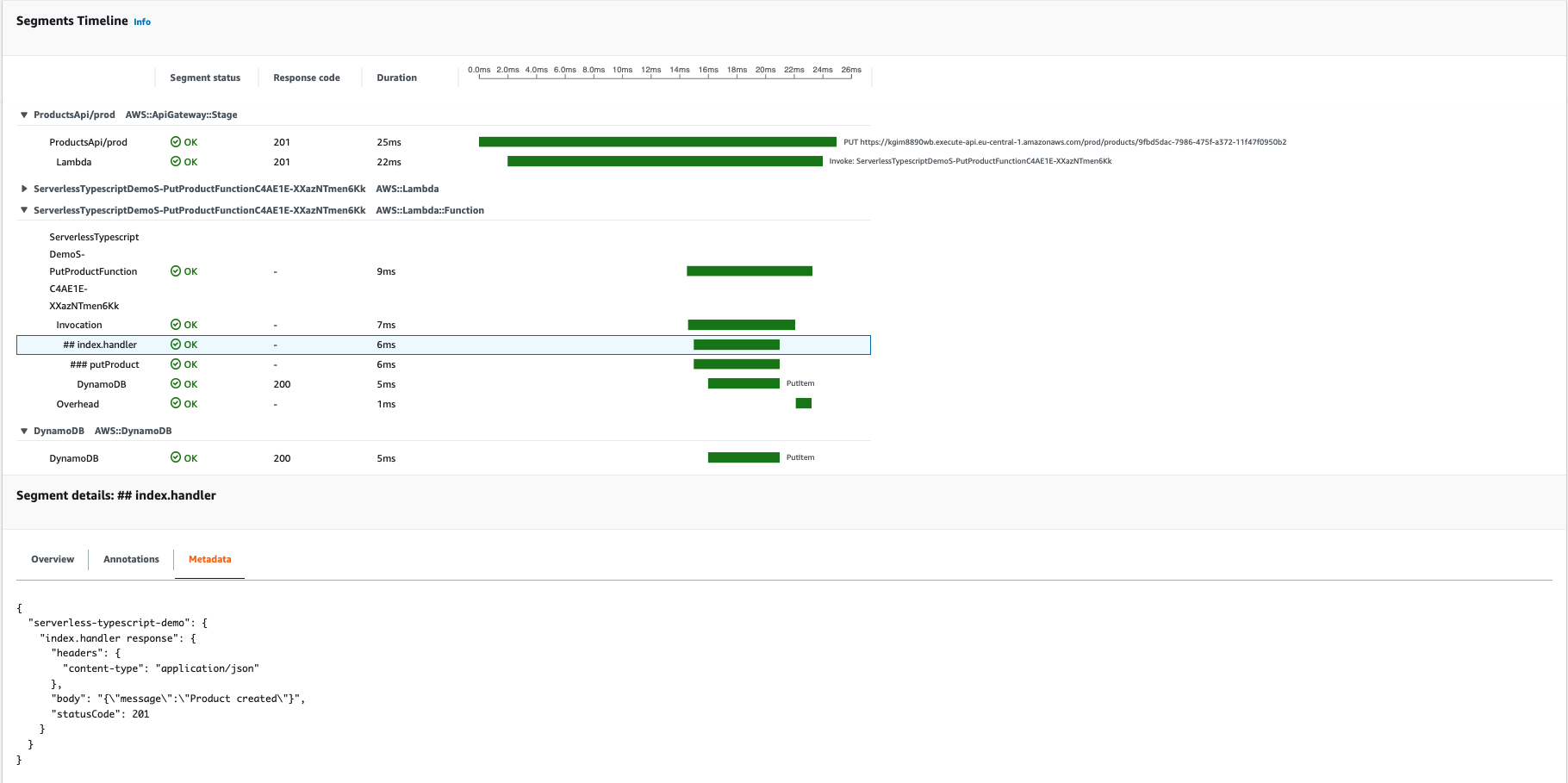Select the Metadata tab
The height and width of the screenshot is (783, 1568).
pyautogui.click(x=208, y=559)
